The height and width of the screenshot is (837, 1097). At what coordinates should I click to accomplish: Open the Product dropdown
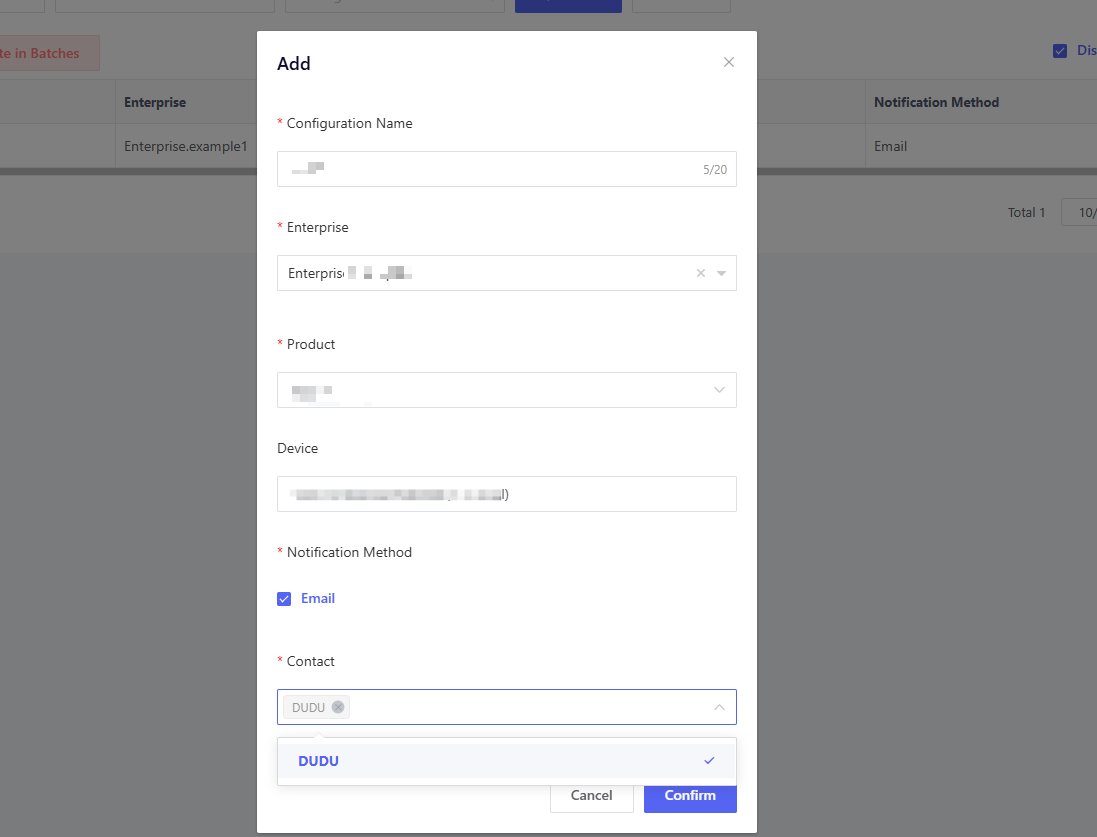point(506,390)
